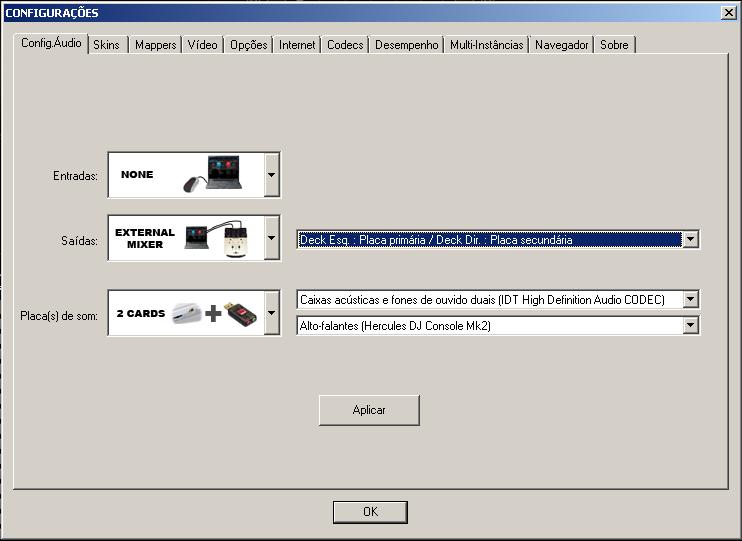Open the Navegador tab
Viewport: 742px width, 541px height.
(561, 45)
